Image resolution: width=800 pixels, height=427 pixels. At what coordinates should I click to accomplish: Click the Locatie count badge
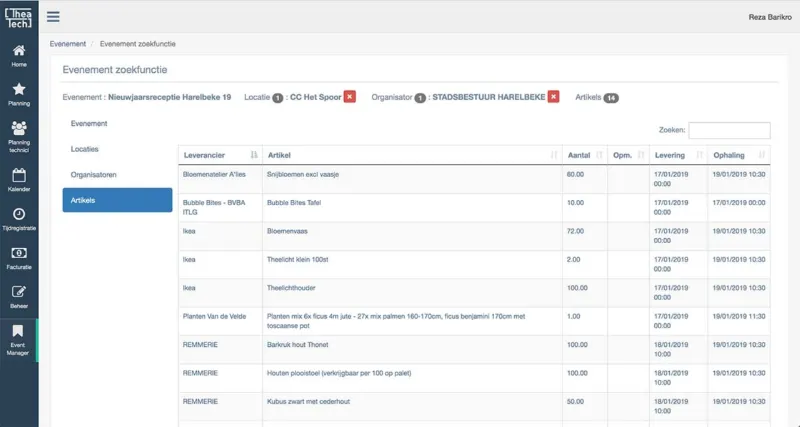click(278, 98)
